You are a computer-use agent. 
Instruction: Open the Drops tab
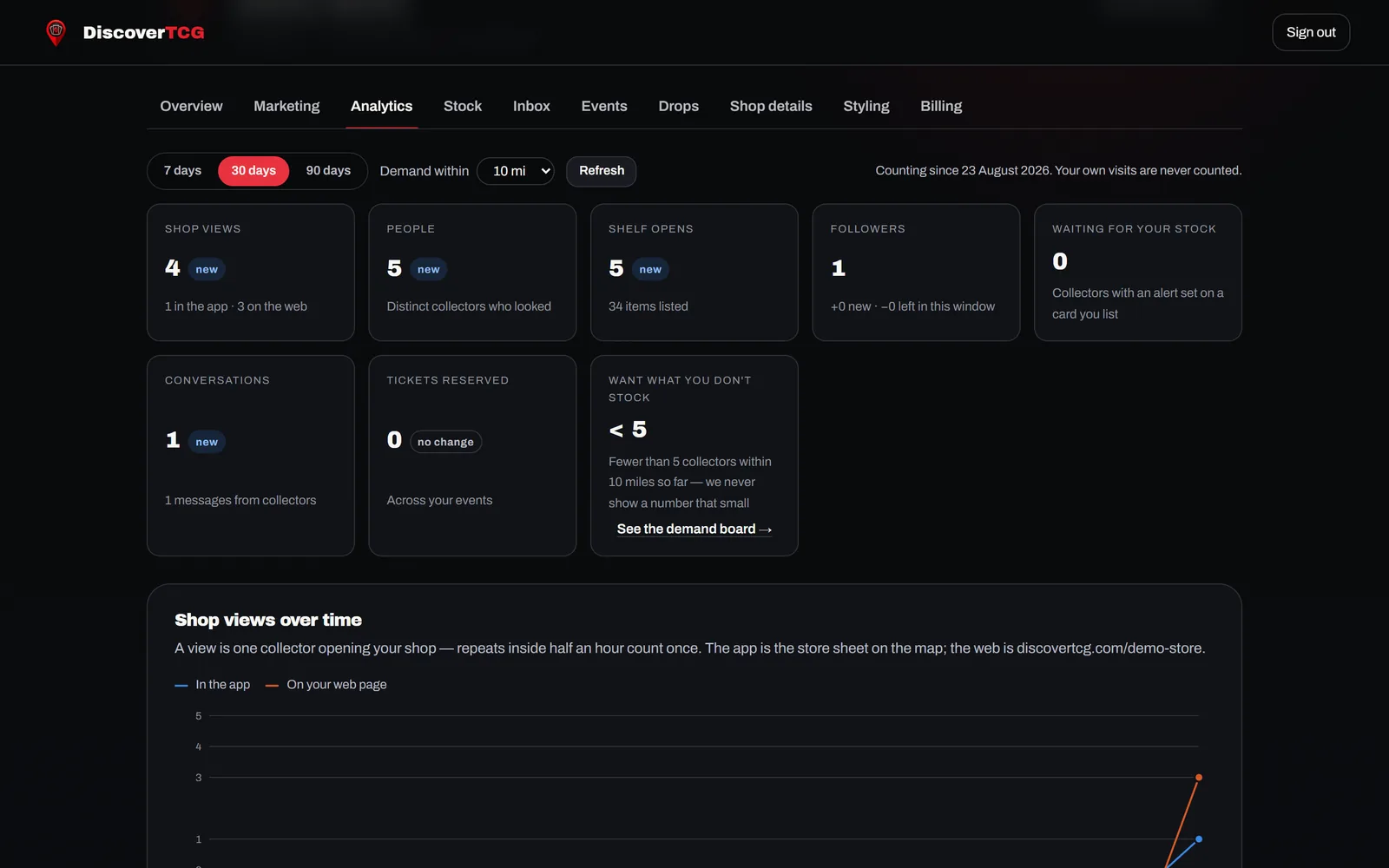coord(679,106)
